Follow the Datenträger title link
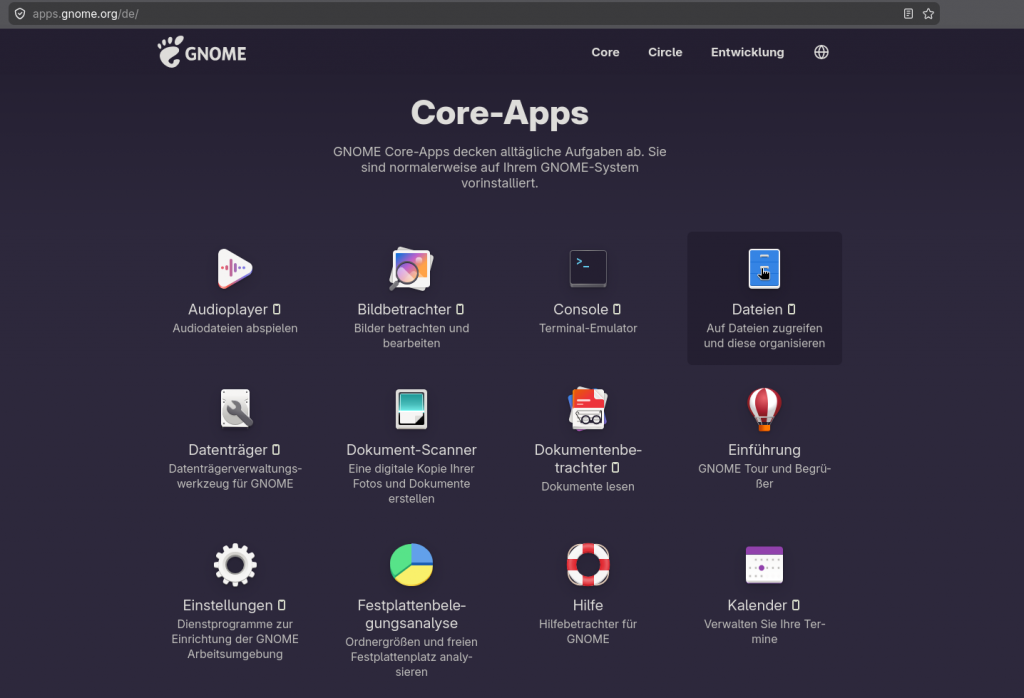The width and height of the screenshot is (1024, 698). coord(228,450)
